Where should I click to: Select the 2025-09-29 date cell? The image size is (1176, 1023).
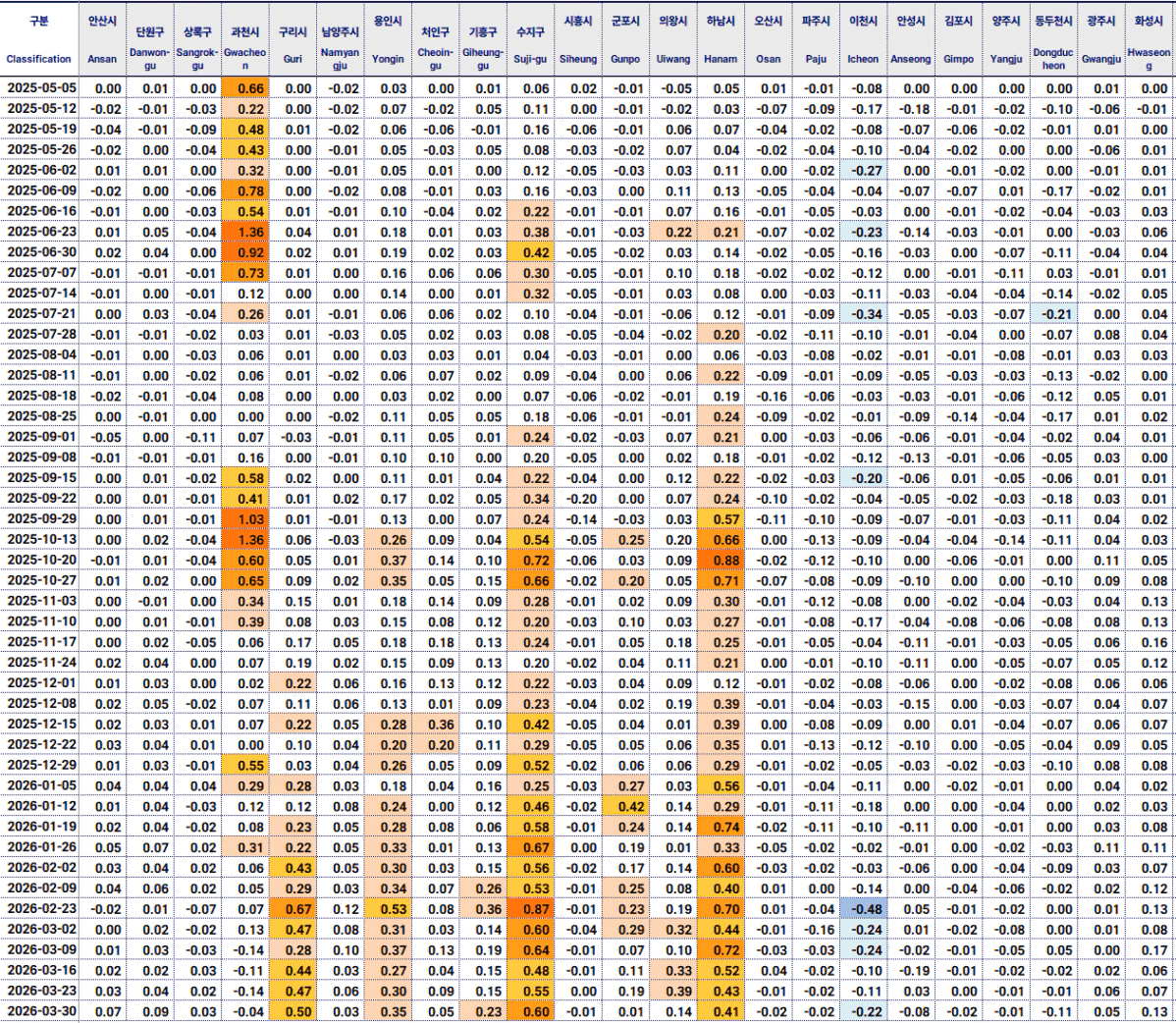click(x=39, y=519)
